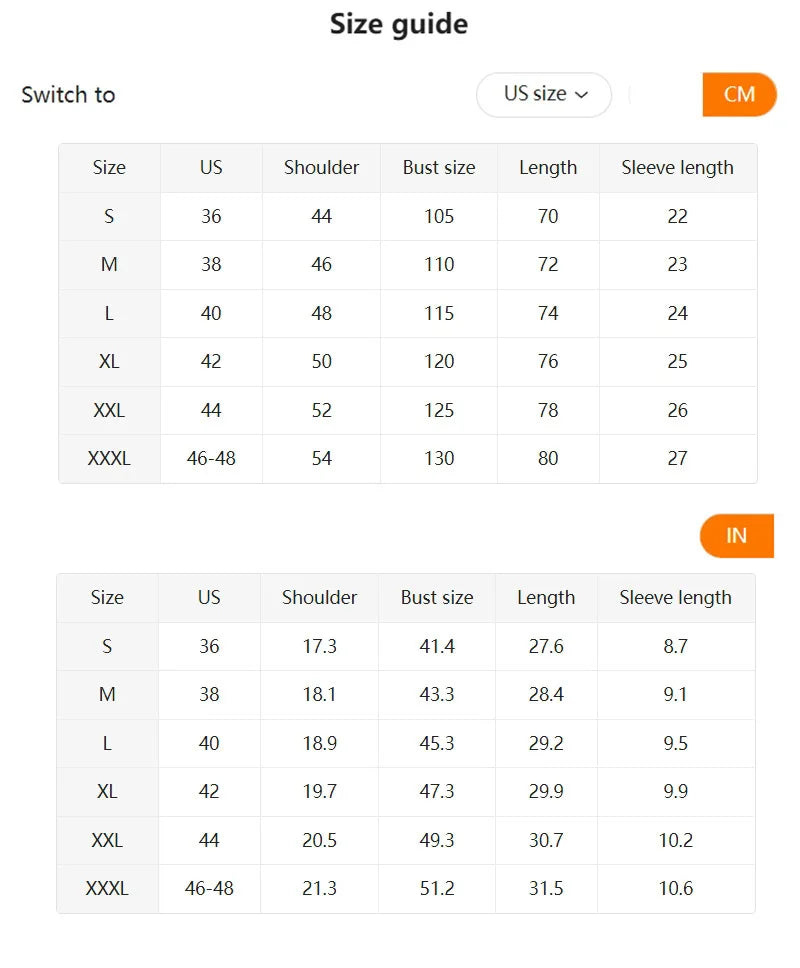Screen dimensions: 800x968
Task: Click the Shoulder header of the CM table
Action: click(320, 167)
